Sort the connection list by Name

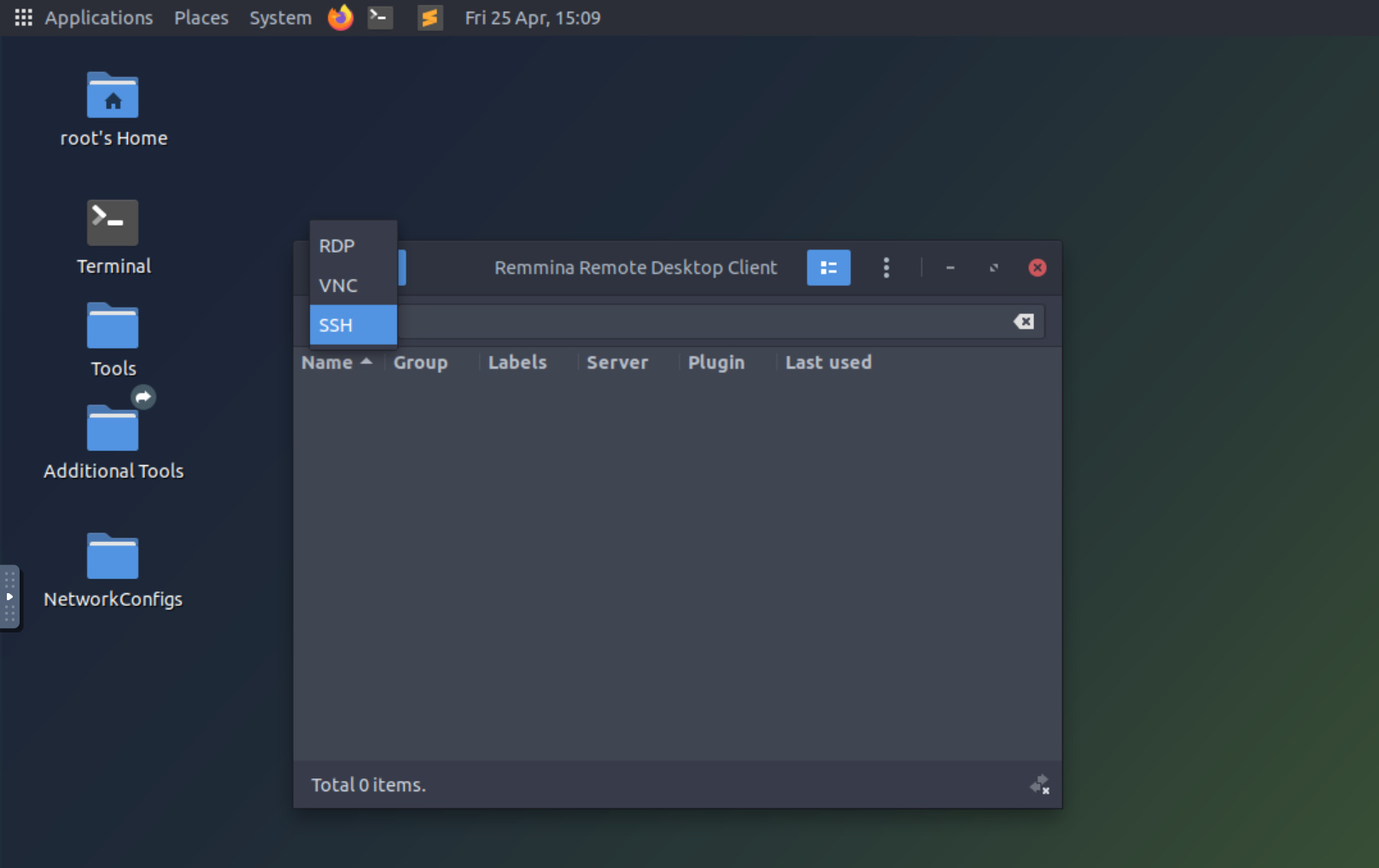pyautogui.click(x=336, y=363)
